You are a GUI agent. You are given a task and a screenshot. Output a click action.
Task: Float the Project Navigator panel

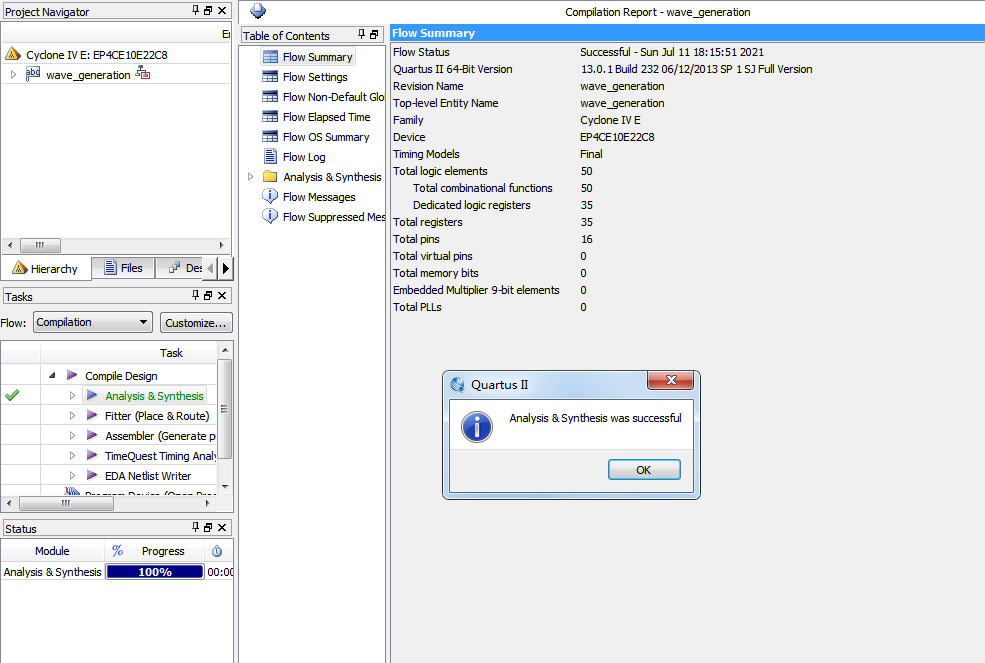click(x=209, y=11)
